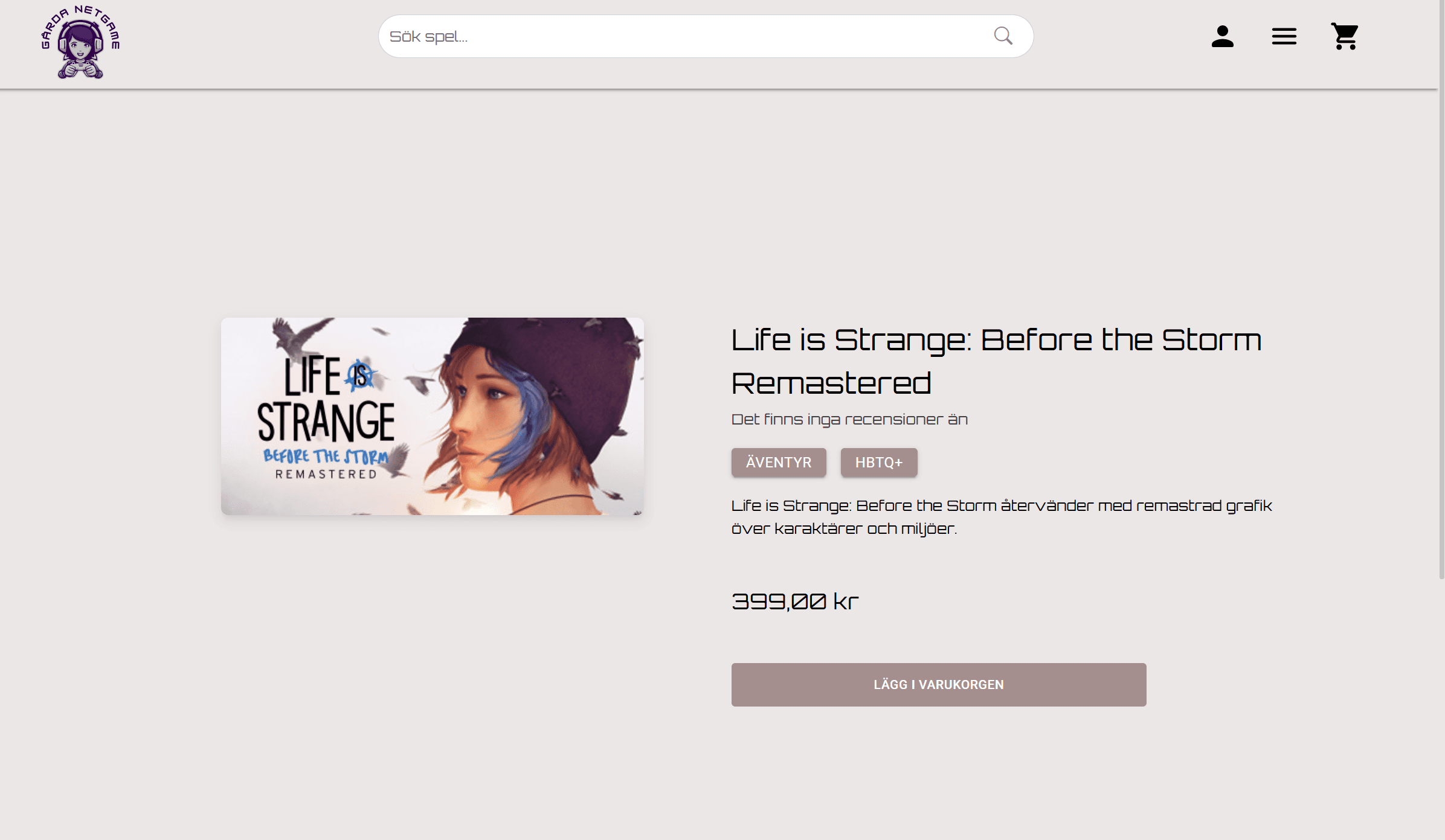
Task: Click the magnifying glass search icon
Action: 1003,36
